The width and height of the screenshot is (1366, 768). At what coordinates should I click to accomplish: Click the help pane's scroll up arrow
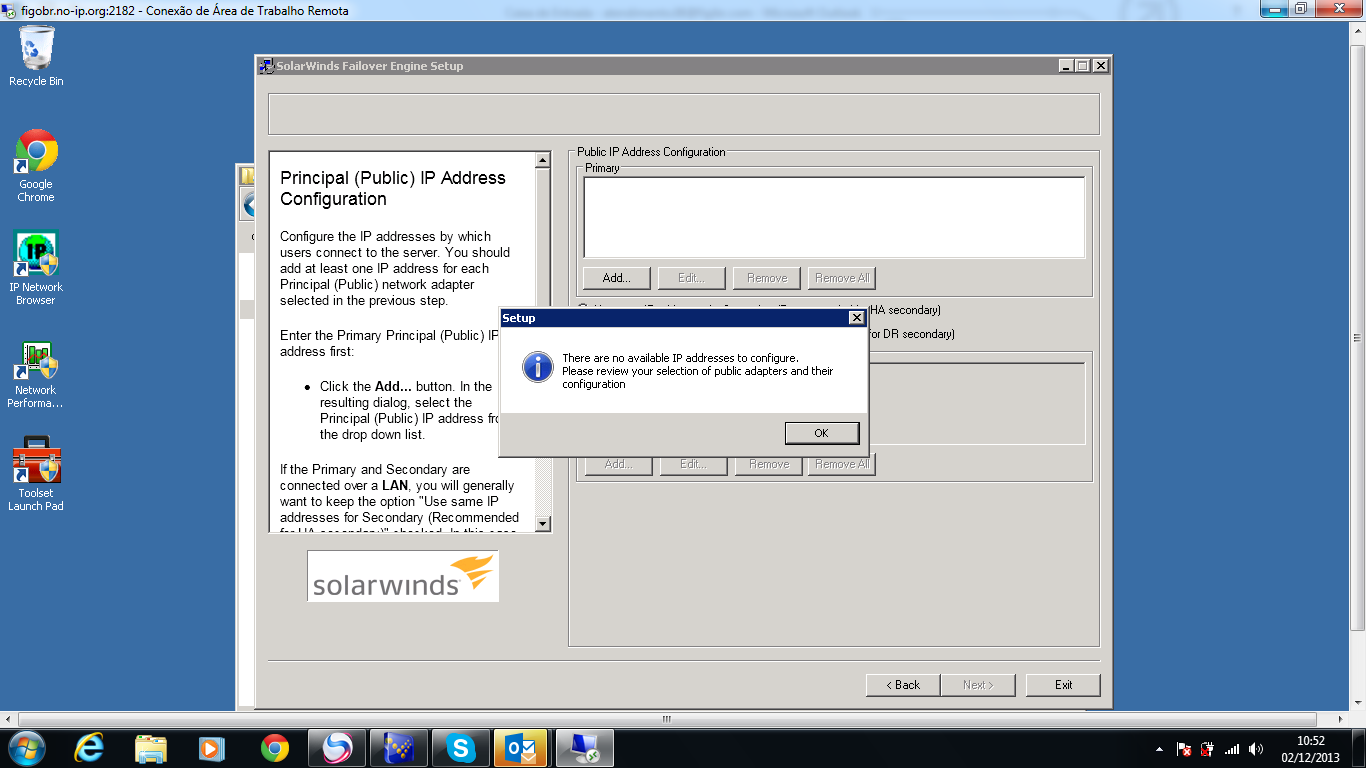(543, 160)
